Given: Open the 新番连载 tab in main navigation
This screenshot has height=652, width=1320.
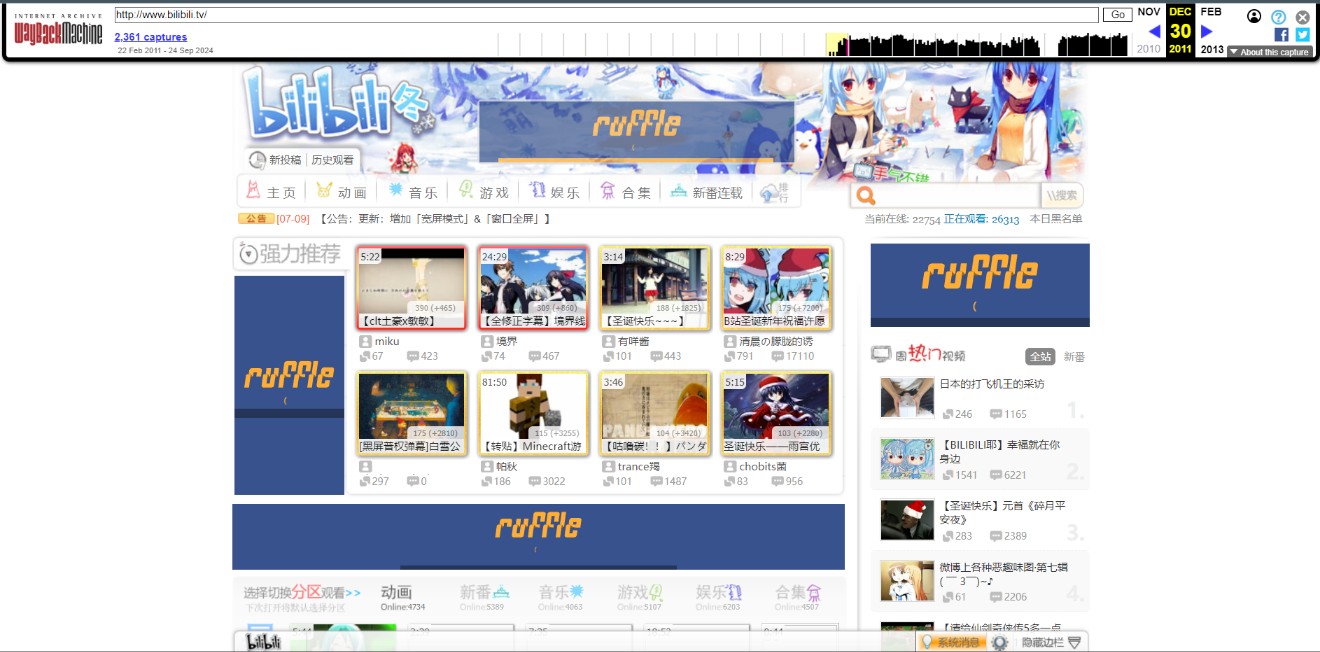Looking at the screenshot, I should click(x=707, y=192).
